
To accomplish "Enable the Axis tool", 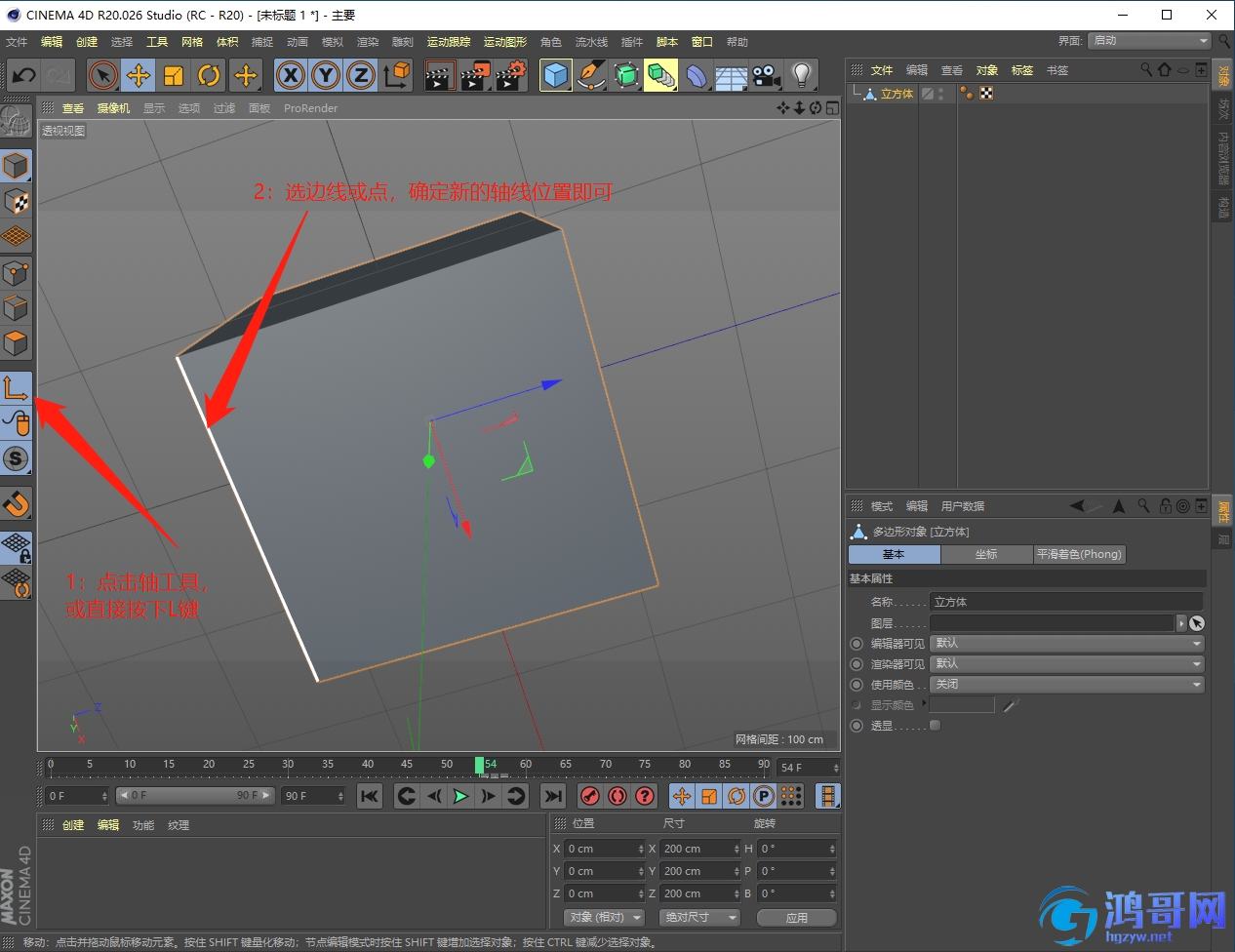I will 16,388.
